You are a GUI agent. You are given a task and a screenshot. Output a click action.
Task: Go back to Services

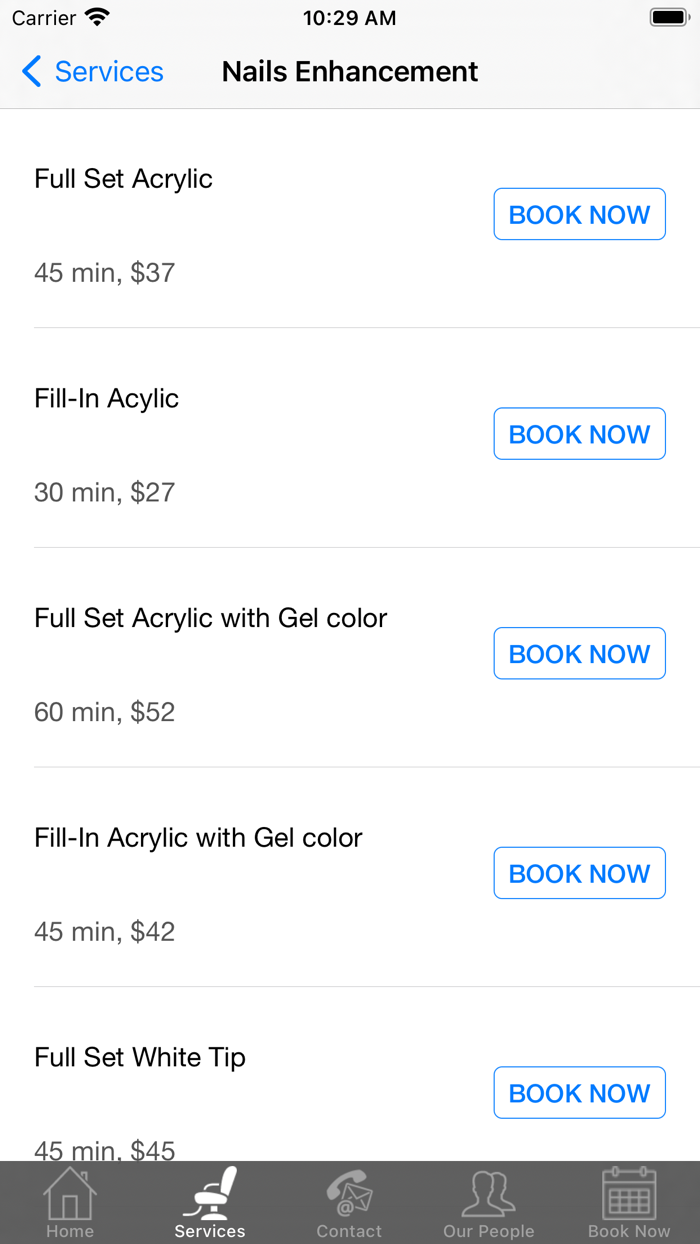[x=108, y=72]
